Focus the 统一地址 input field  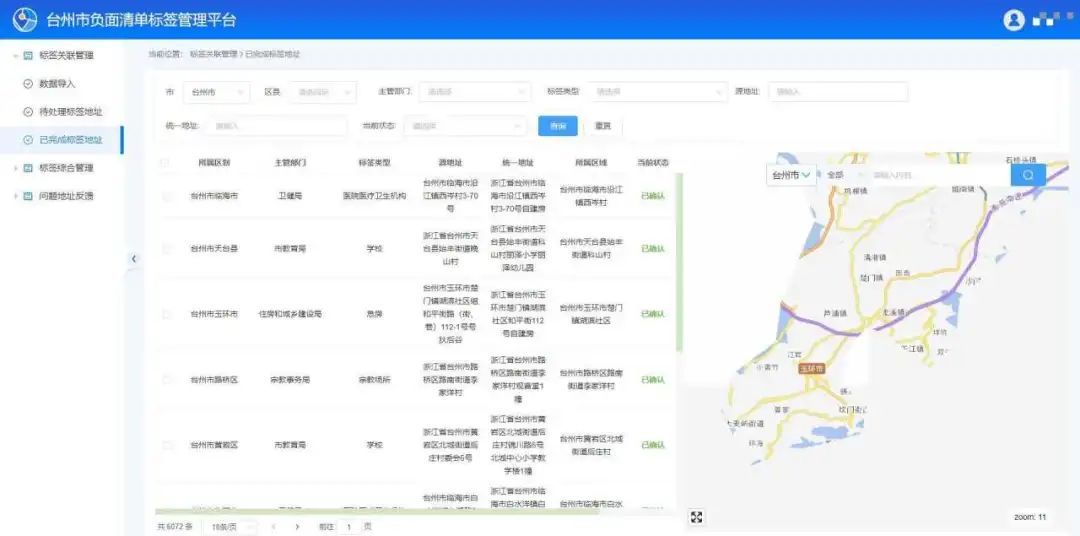pos(276,126)
